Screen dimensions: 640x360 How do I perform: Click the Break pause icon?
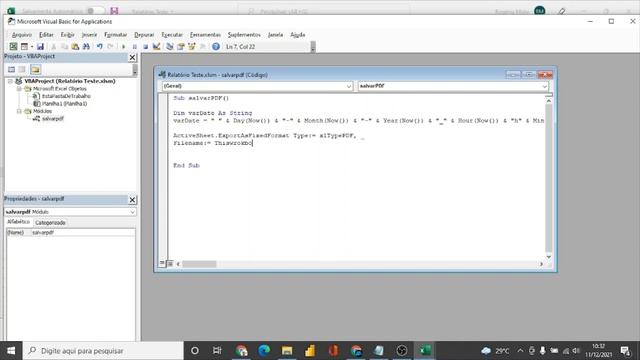coord(135,47)
